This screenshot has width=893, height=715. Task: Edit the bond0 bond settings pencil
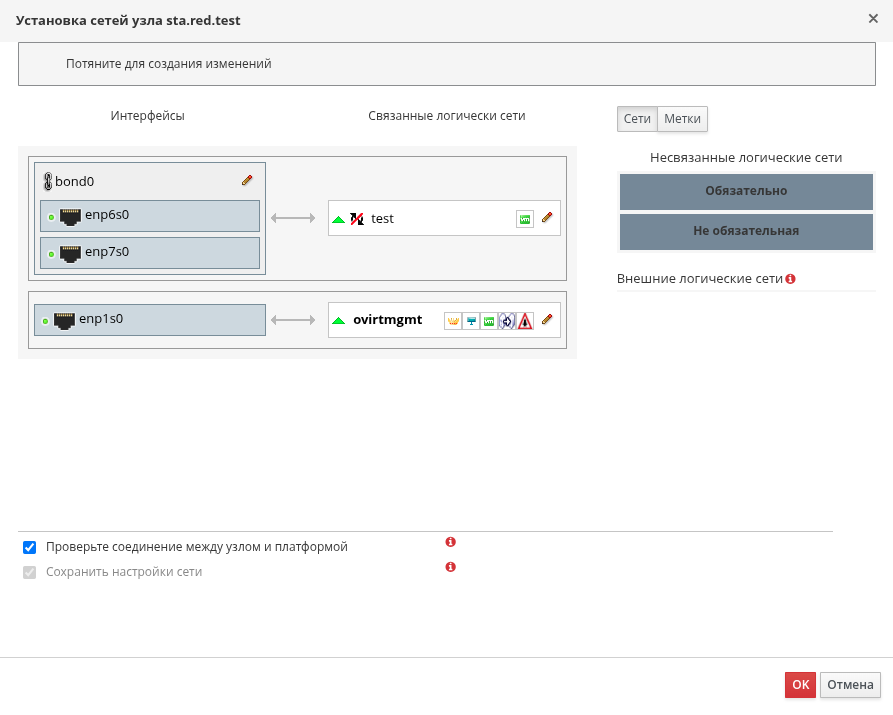coord(247,181)
